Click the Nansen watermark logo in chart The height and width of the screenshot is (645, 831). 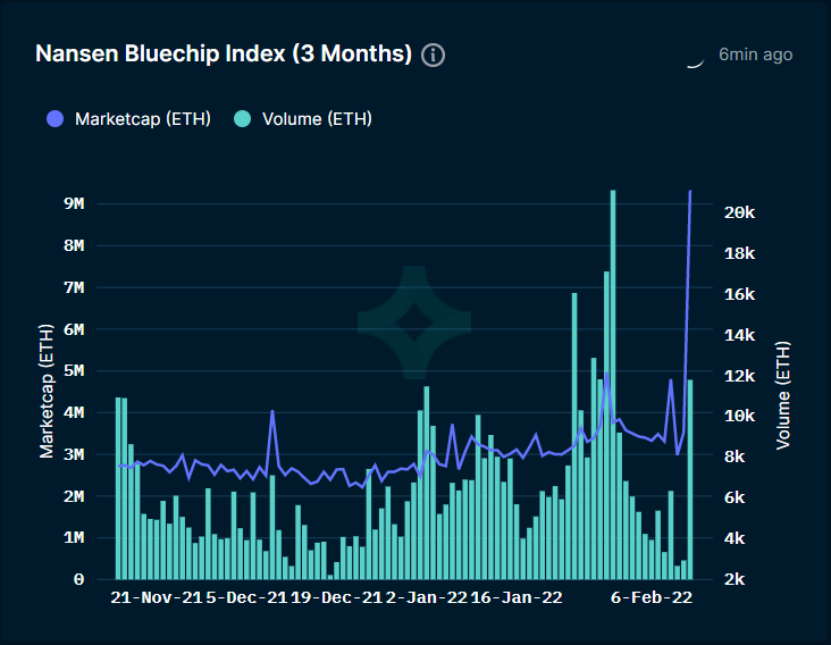414,322
